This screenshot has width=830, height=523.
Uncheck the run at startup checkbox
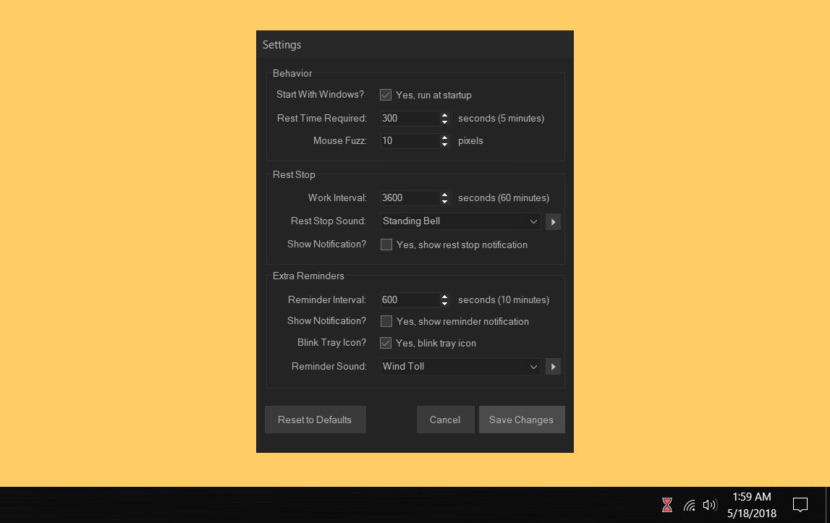pyautogui.click(x=386, y=95)
